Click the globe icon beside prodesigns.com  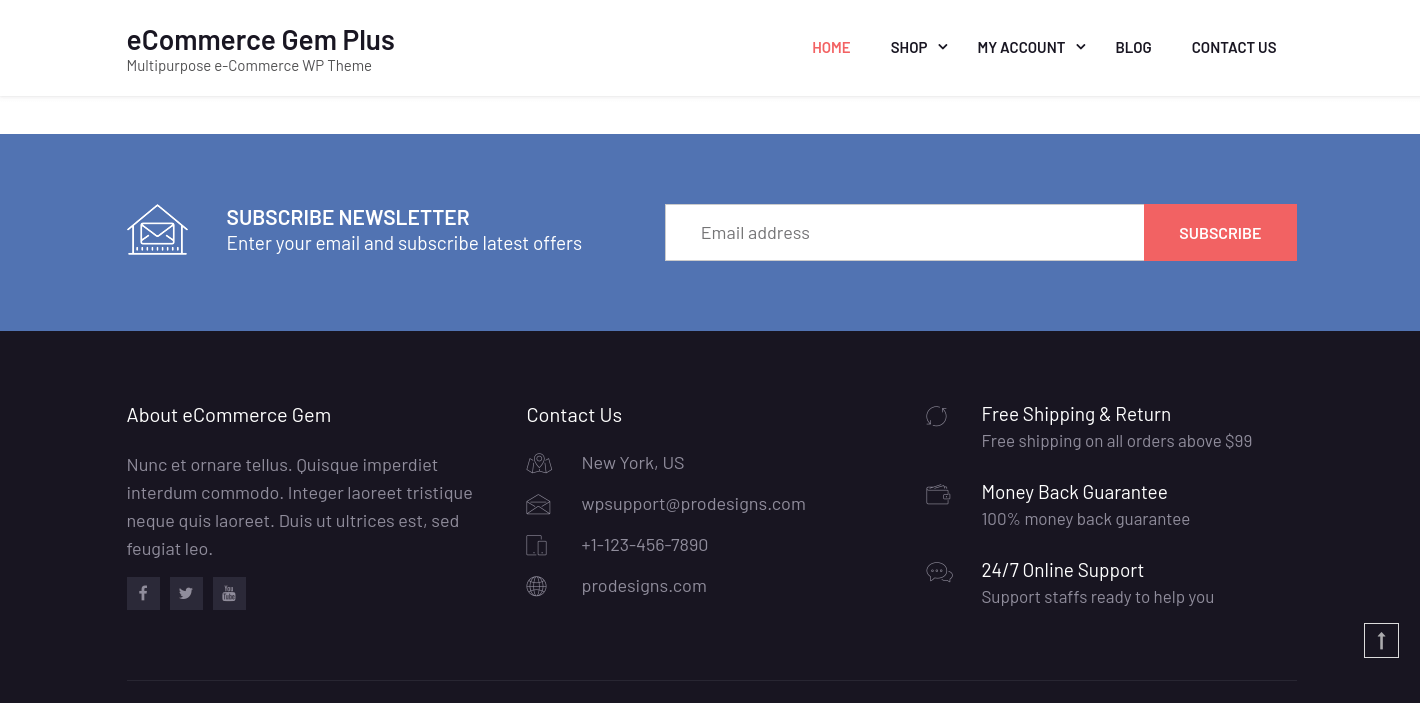[537, 586]
